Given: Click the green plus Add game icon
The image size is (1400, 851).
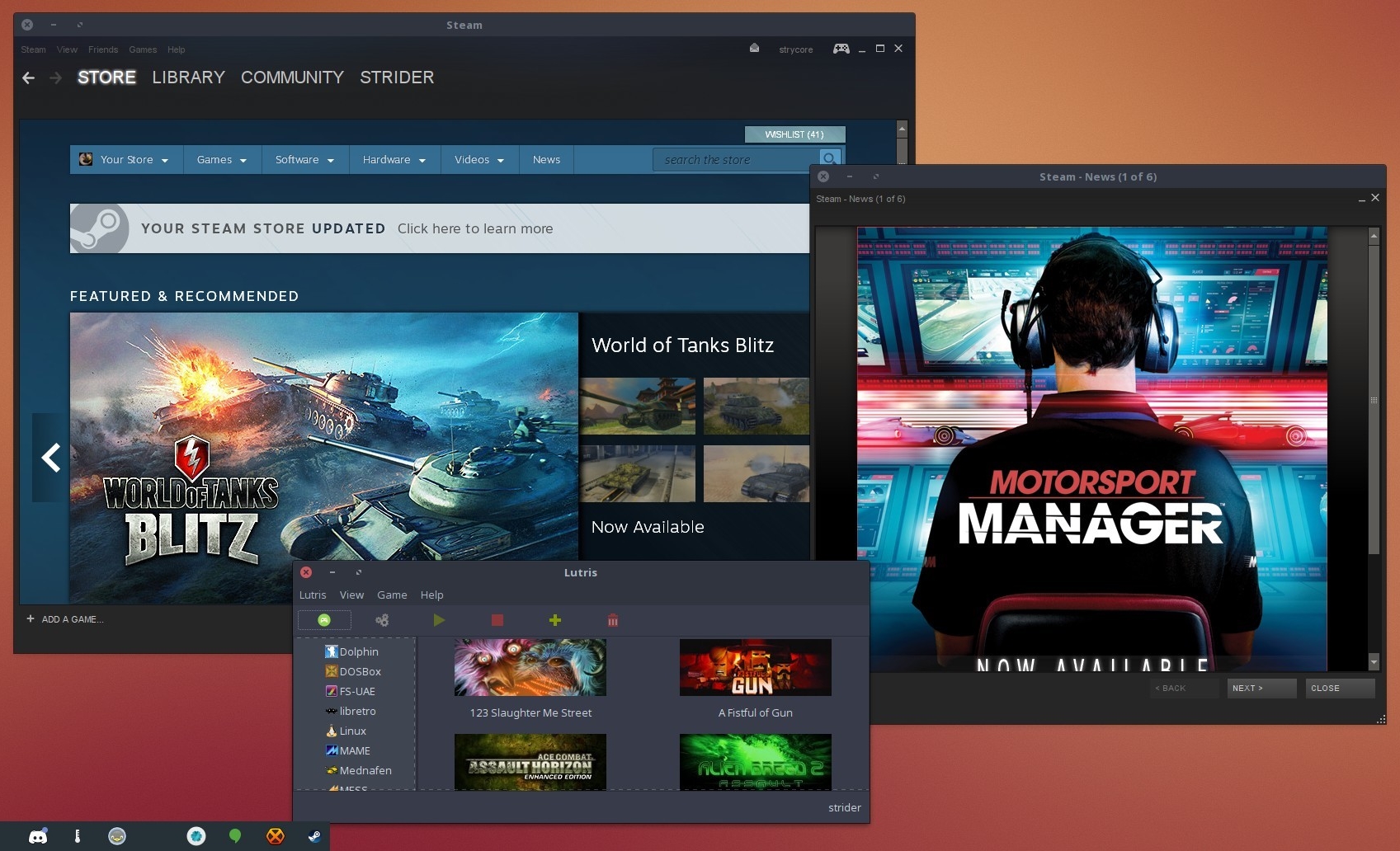Looking at the screenshot, I should (555, 620).
